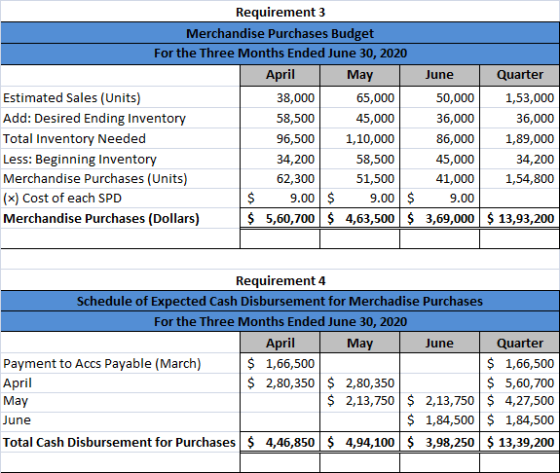Click the Merchandise Purchases (Dollars) label

coord(101,219)
